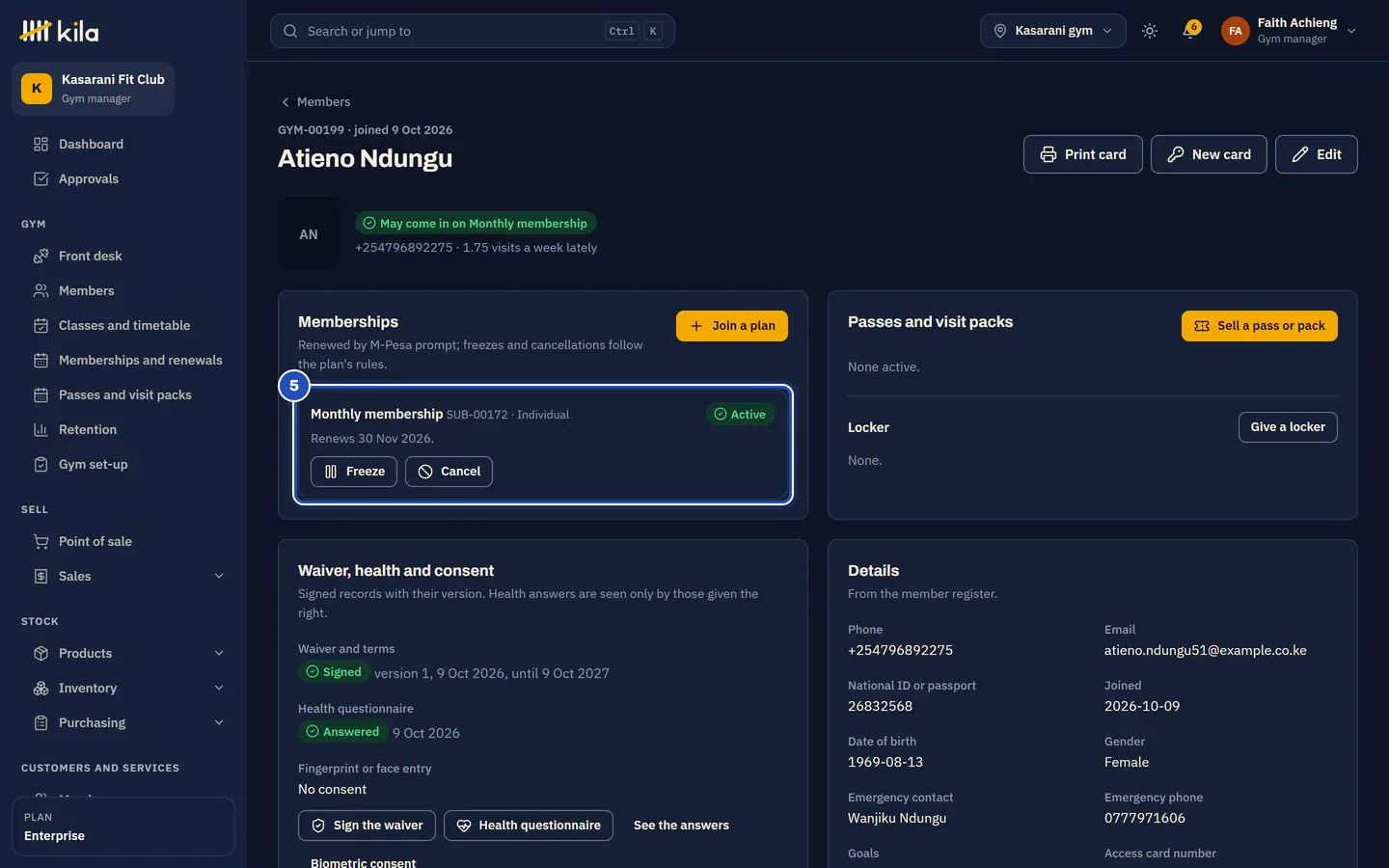Open Dashboard from the sidebar
The image size is (1389, 868).
(123, 145)
